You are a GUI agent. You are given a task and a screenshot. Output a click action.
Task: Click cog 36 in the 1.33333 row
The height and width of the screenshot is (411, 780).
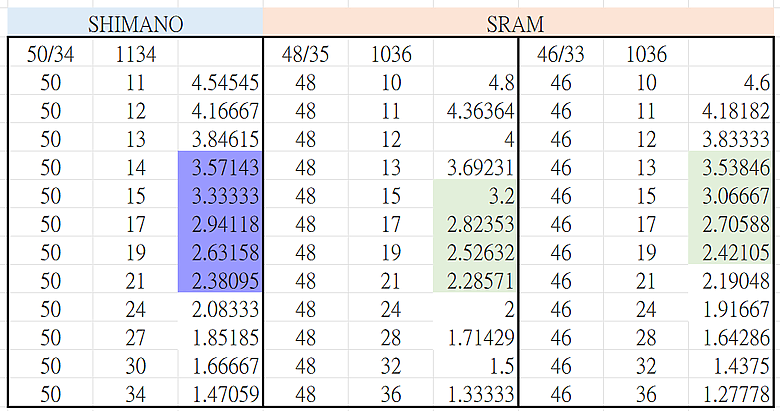click(x=391, y=394)
